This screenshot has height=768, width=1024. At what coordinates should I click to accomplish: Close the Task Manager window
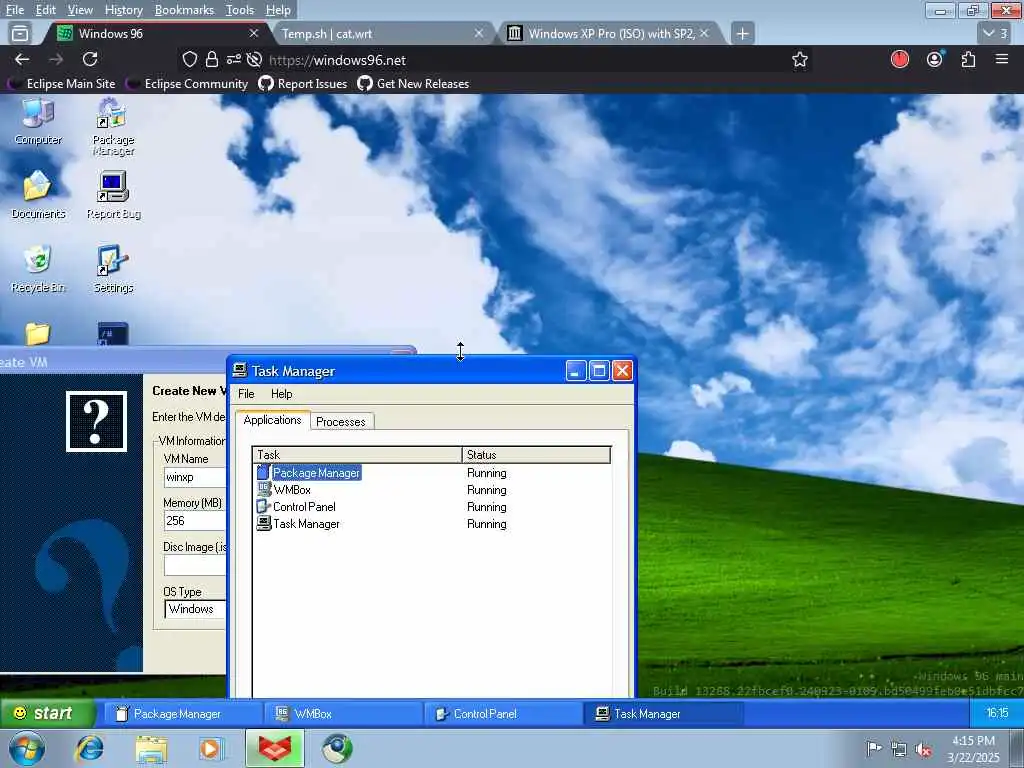tap(622, 371)
